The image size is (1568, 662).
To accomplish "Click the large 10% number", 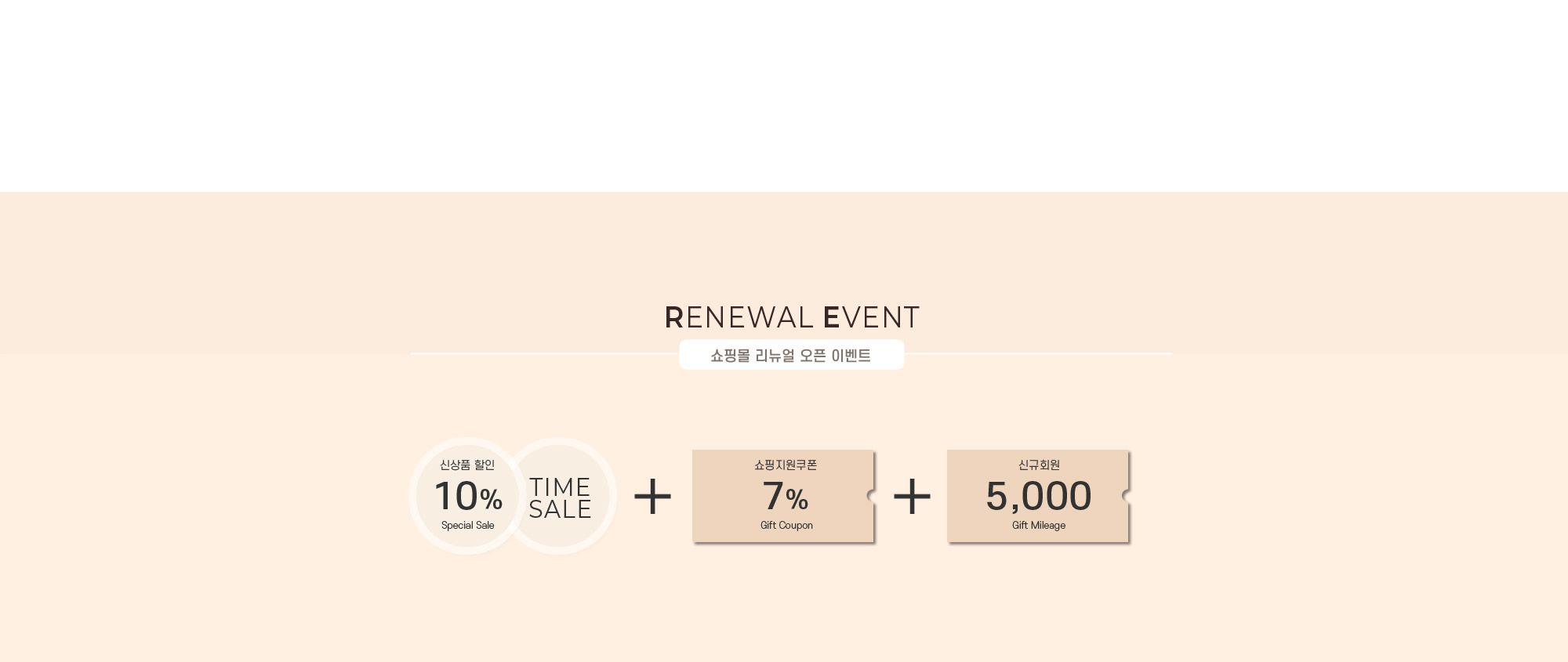I will click(468, 496).
